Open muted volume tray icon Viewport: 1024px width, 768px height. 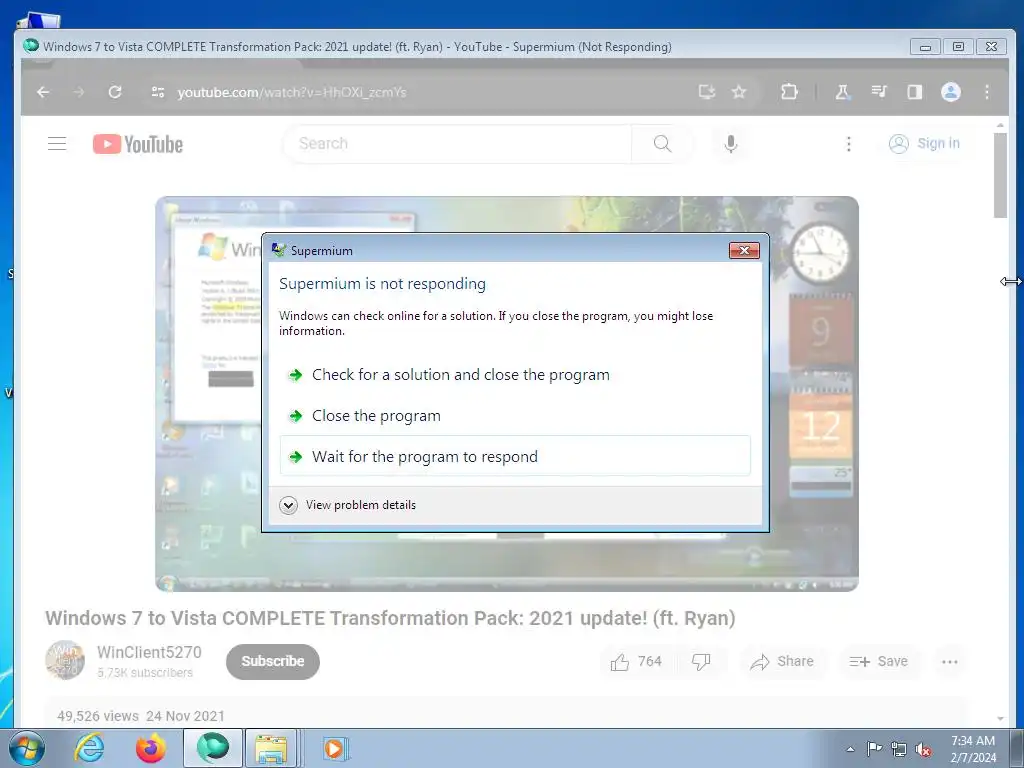point(923,749)
